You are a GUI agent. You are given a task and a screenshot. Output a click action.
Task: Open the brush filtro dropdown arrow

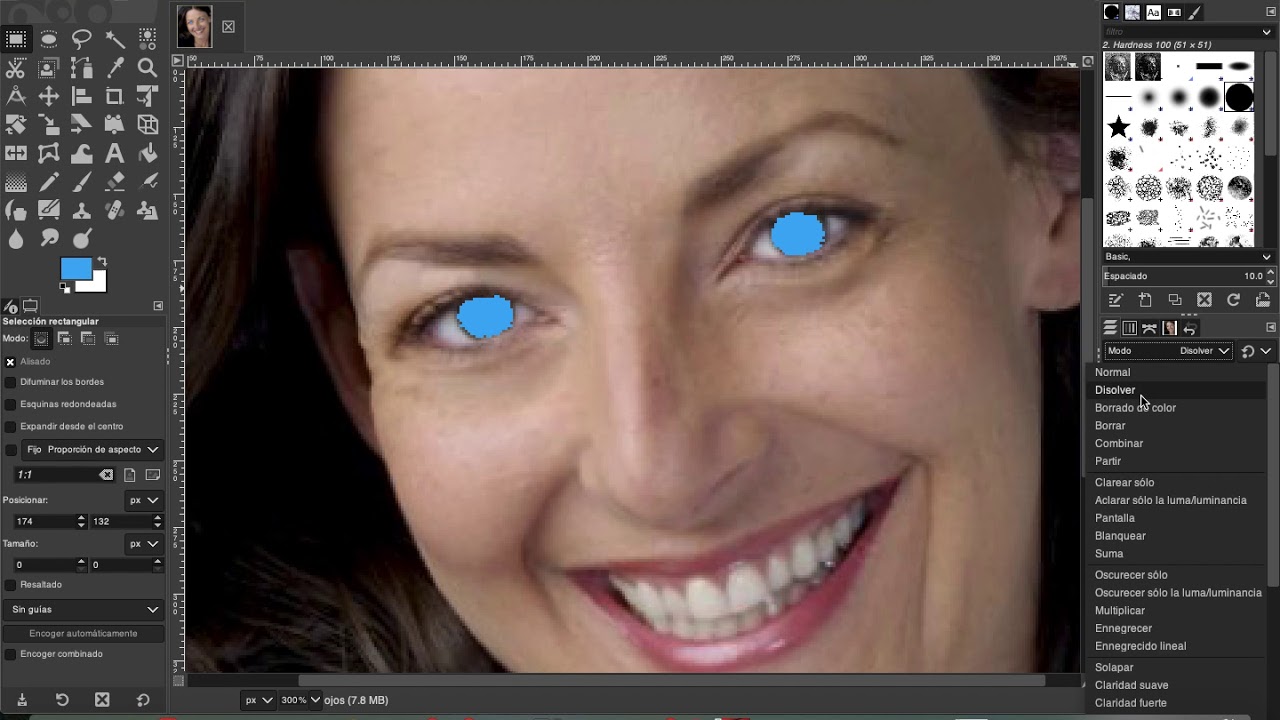(1267, 32)
